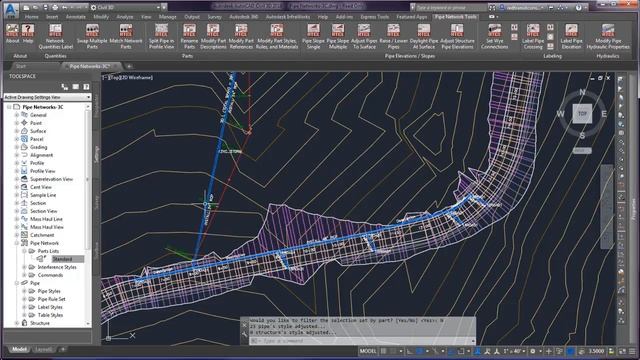
Task: Open the Pipe Elevations / Slopes panel title
Action: (x=410, y=56)
